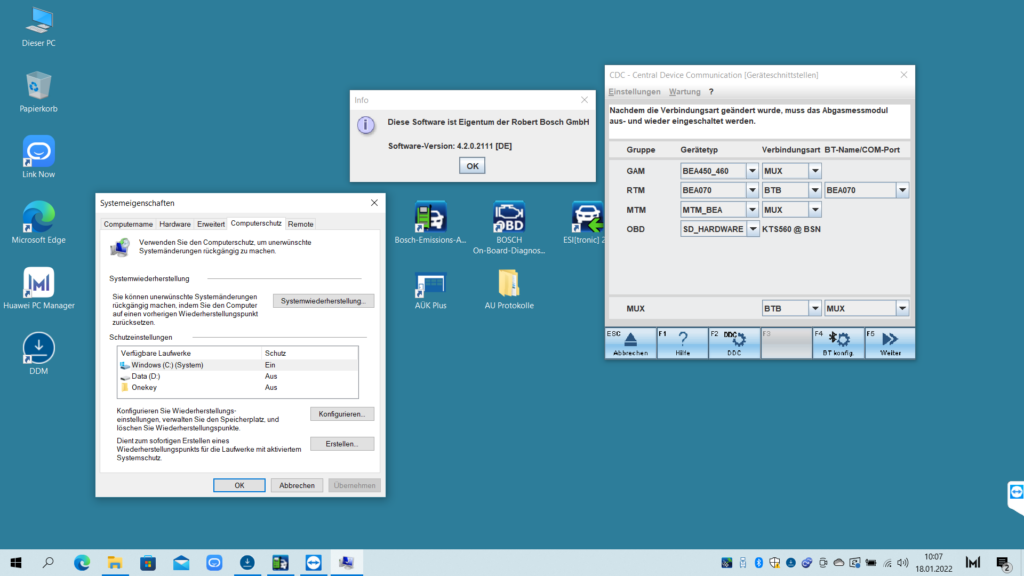Click the Windows Security shield tray icon
Viewport: 1024px width, 576px height.
pos(775,562)
